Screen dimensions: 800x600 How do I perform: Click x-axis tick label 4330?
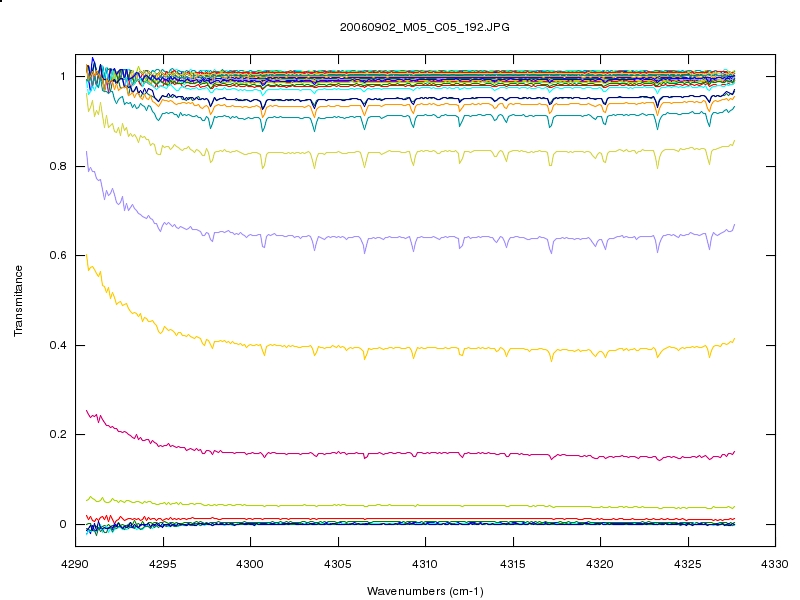click(x=775, y=564)
